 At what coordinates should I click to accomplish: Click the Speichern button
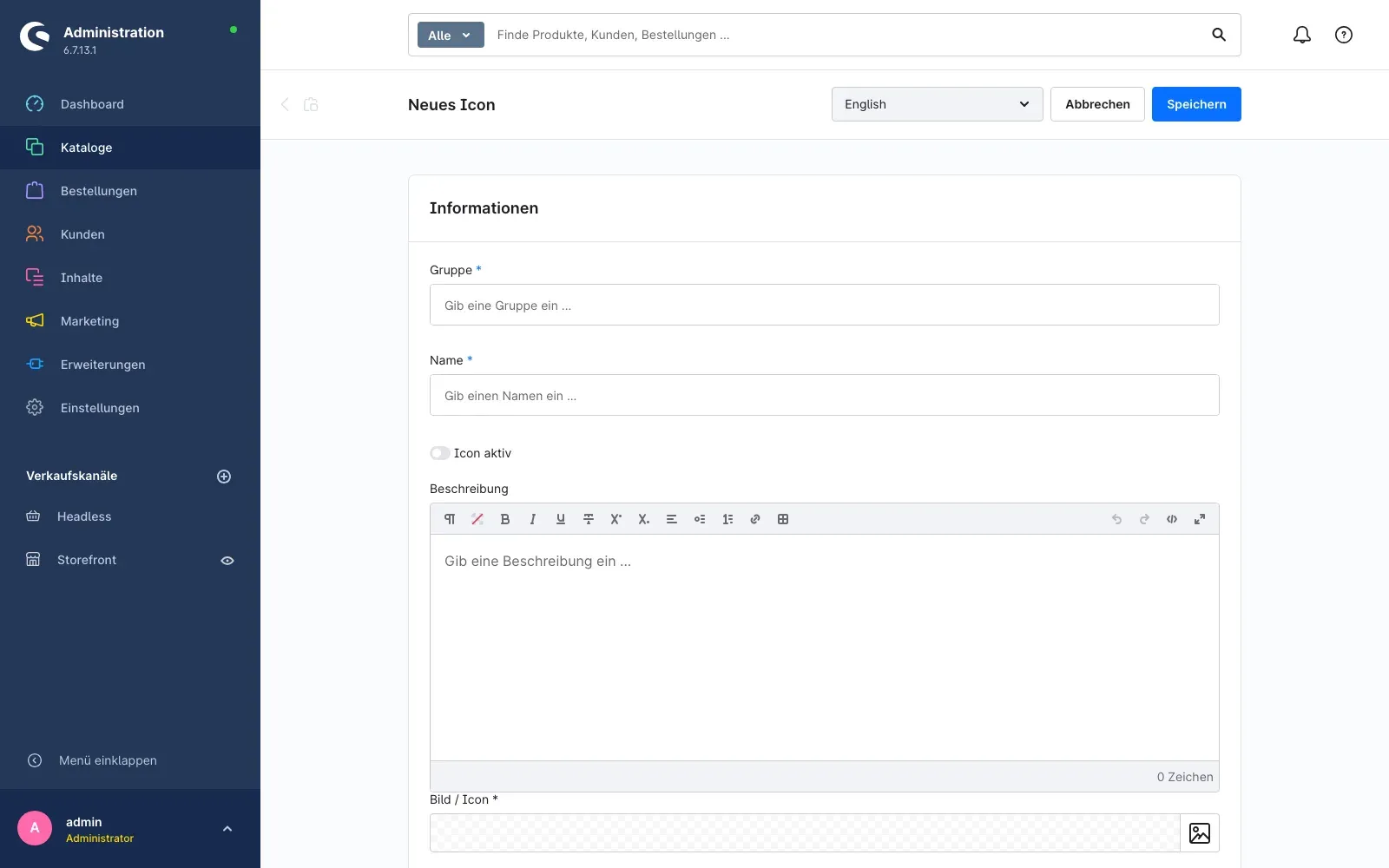1196,104
